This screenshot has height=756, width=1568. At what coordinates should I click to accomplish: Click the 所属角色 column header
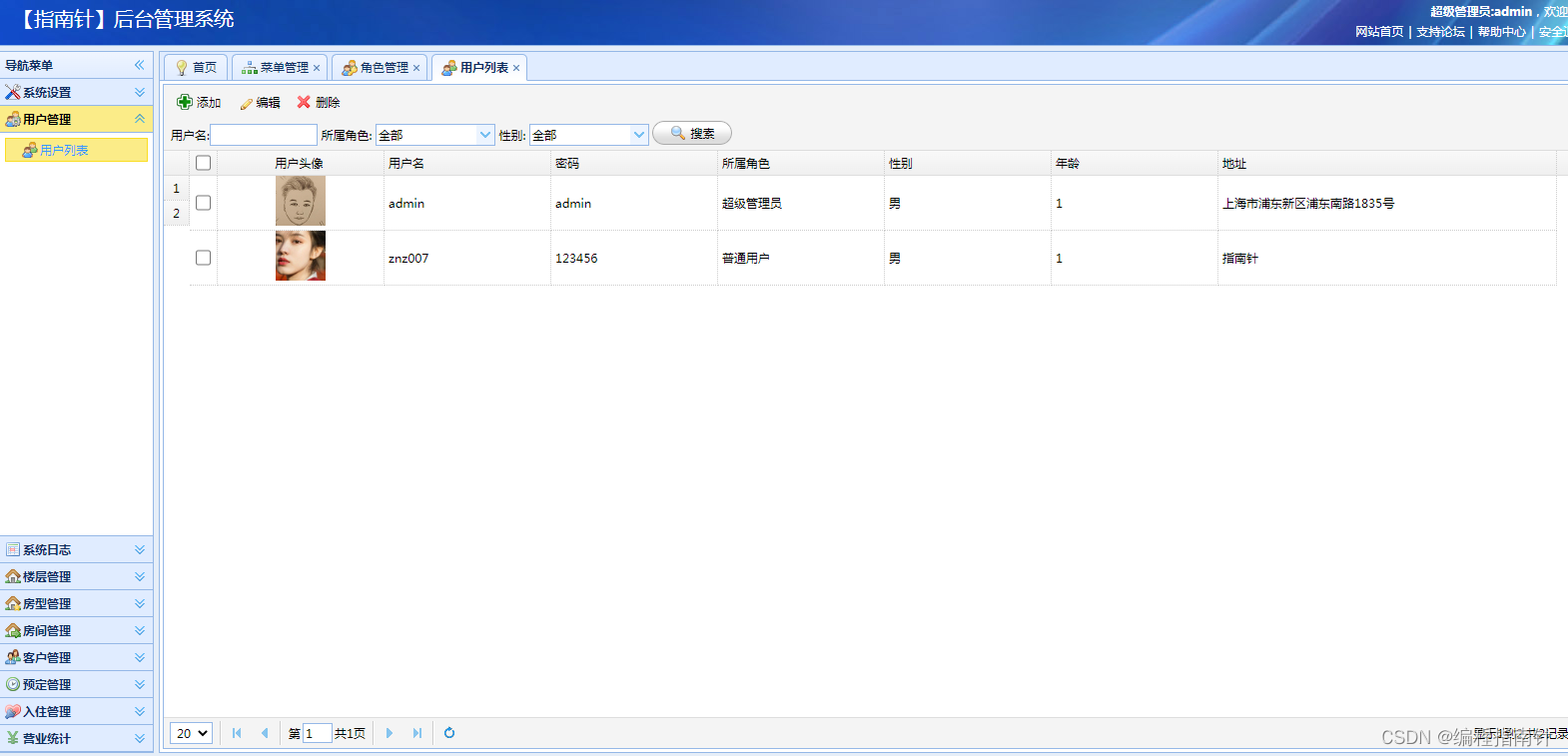click(x=801, y=163)
